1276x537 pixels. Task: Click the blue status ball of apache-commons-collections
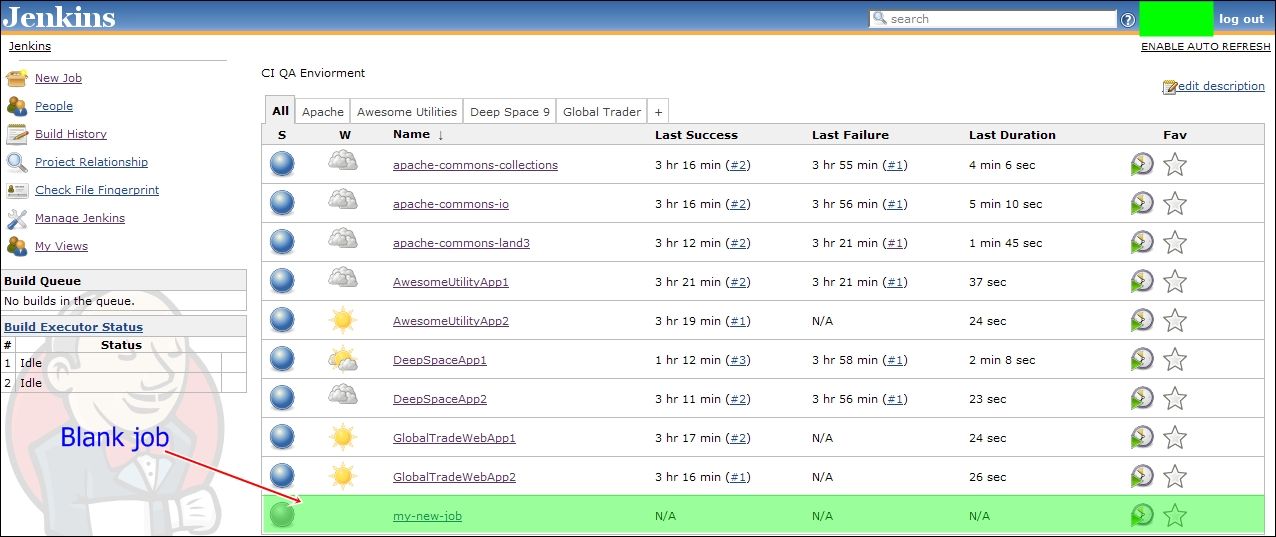coord(283,164)
